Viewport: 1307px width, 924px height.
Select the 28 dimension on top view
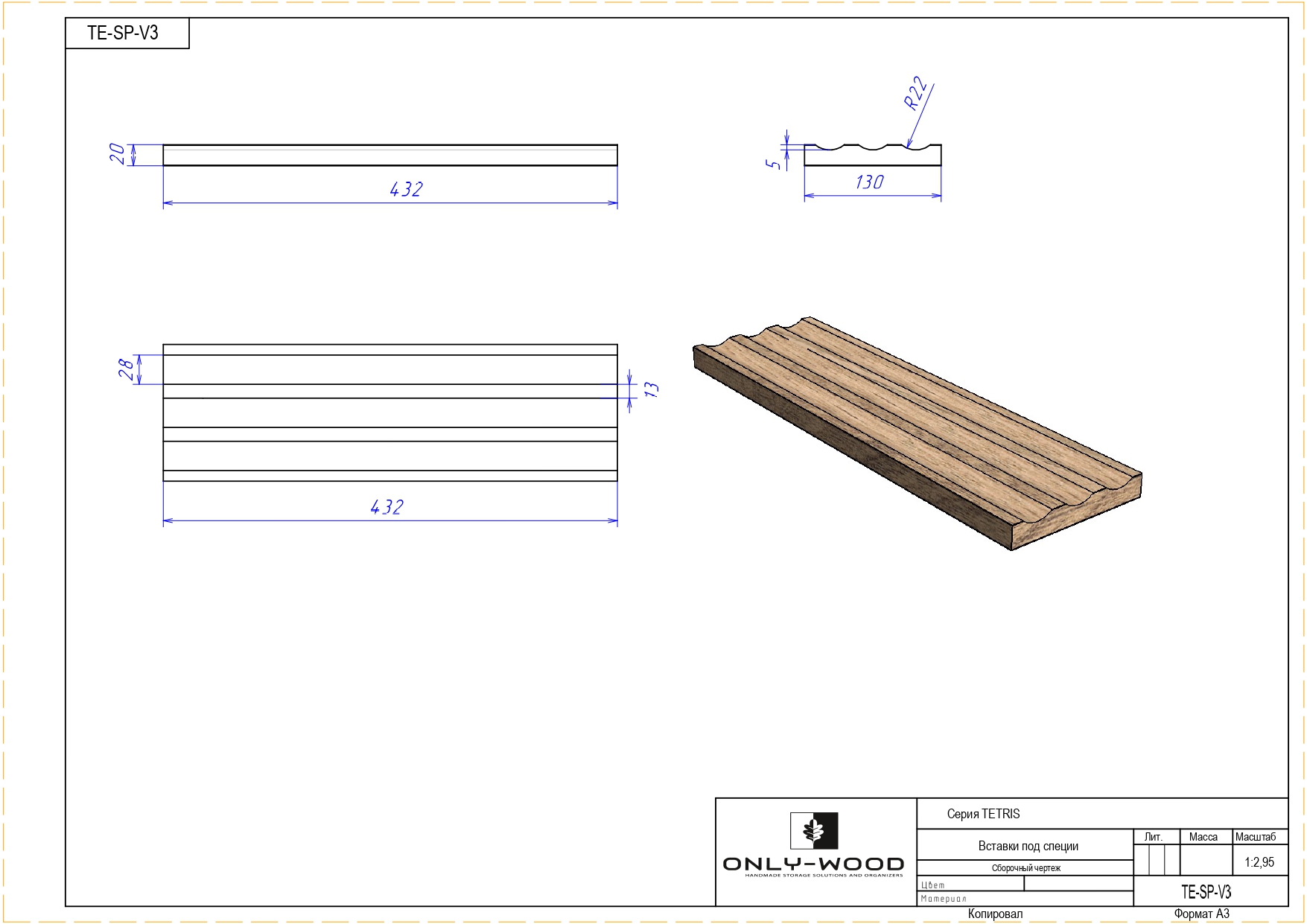[126, 369]
